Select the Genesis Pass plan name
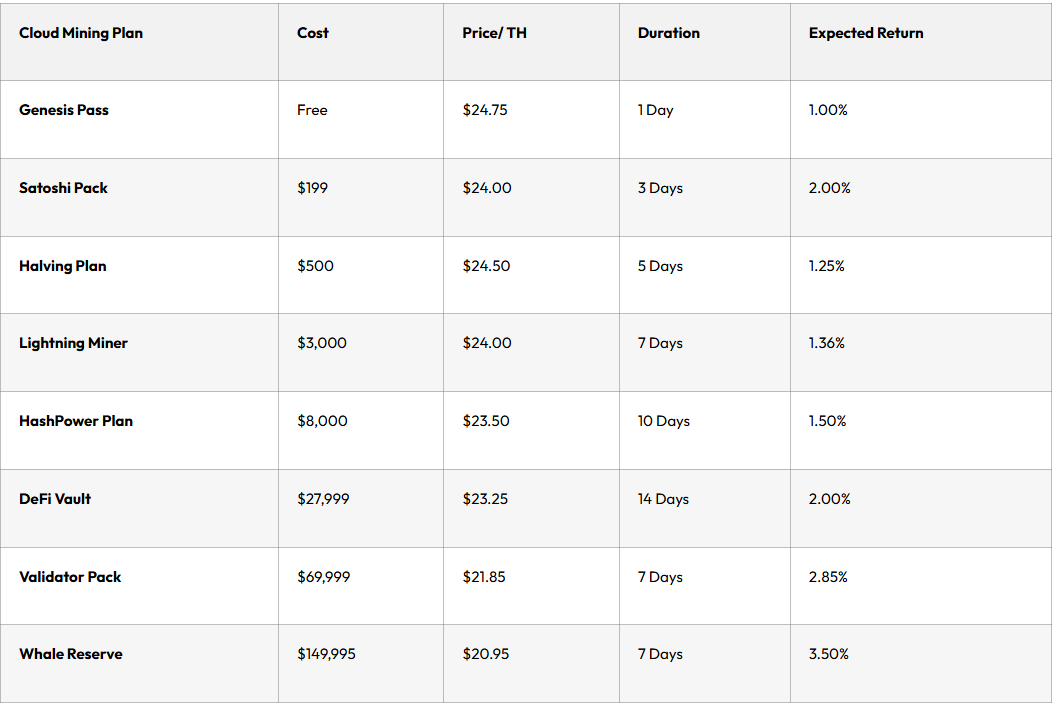 tap(64, 110)
